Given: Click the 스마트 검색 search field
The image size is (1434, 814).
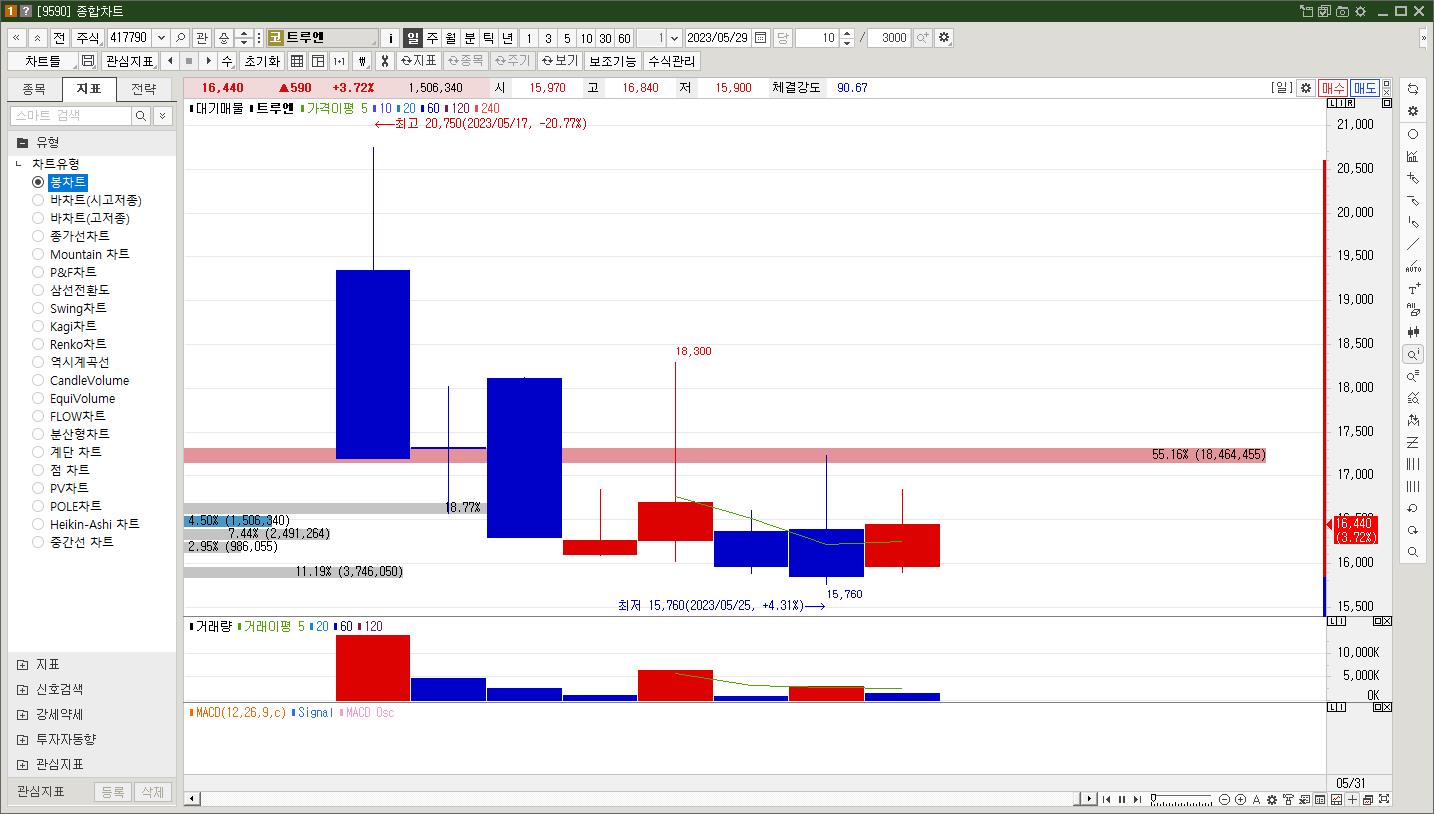Looking at the screenshot, I should [x=70, y=116].
